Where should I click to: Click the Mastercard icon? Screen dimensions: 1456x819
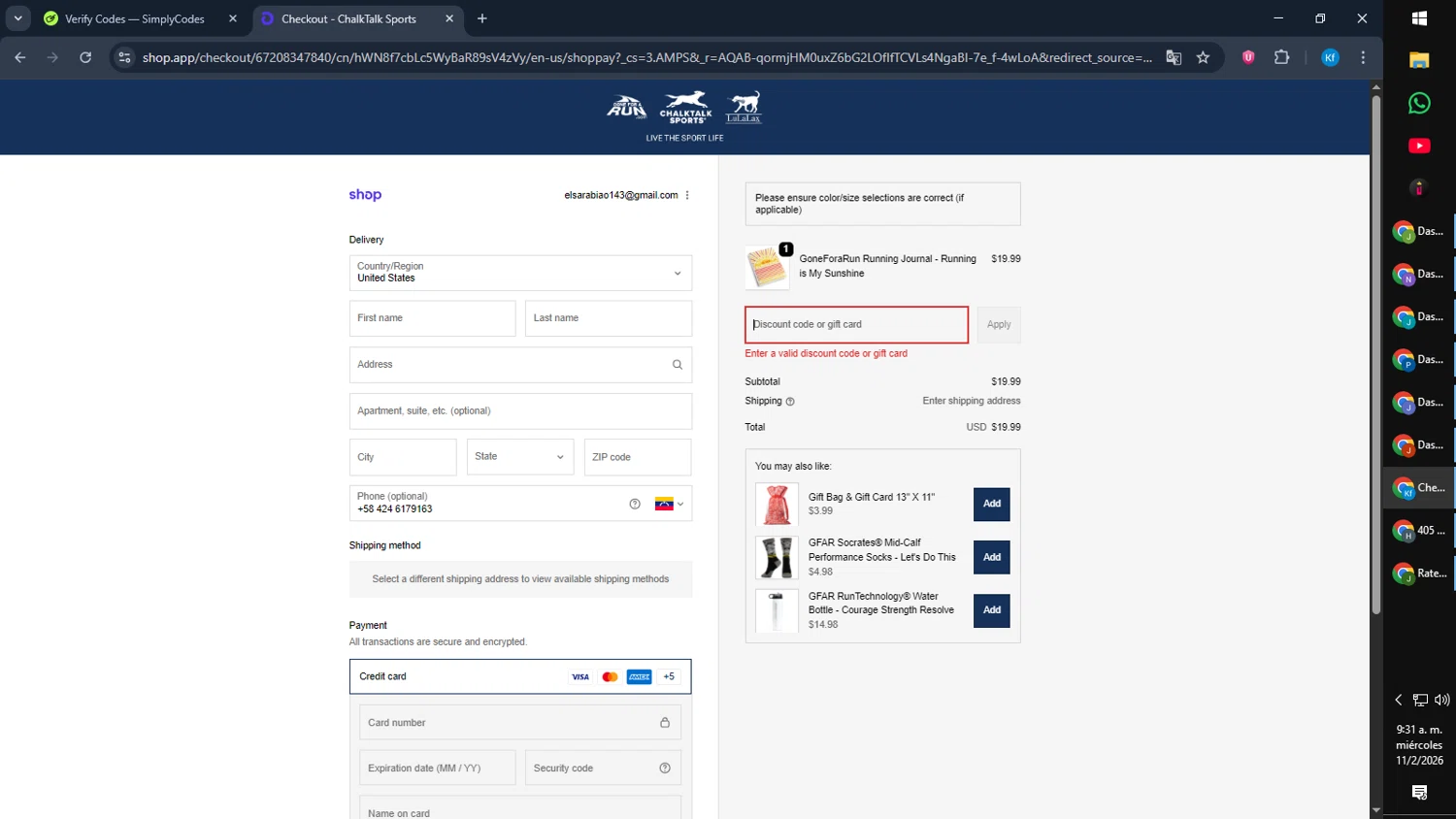[610, 677]
